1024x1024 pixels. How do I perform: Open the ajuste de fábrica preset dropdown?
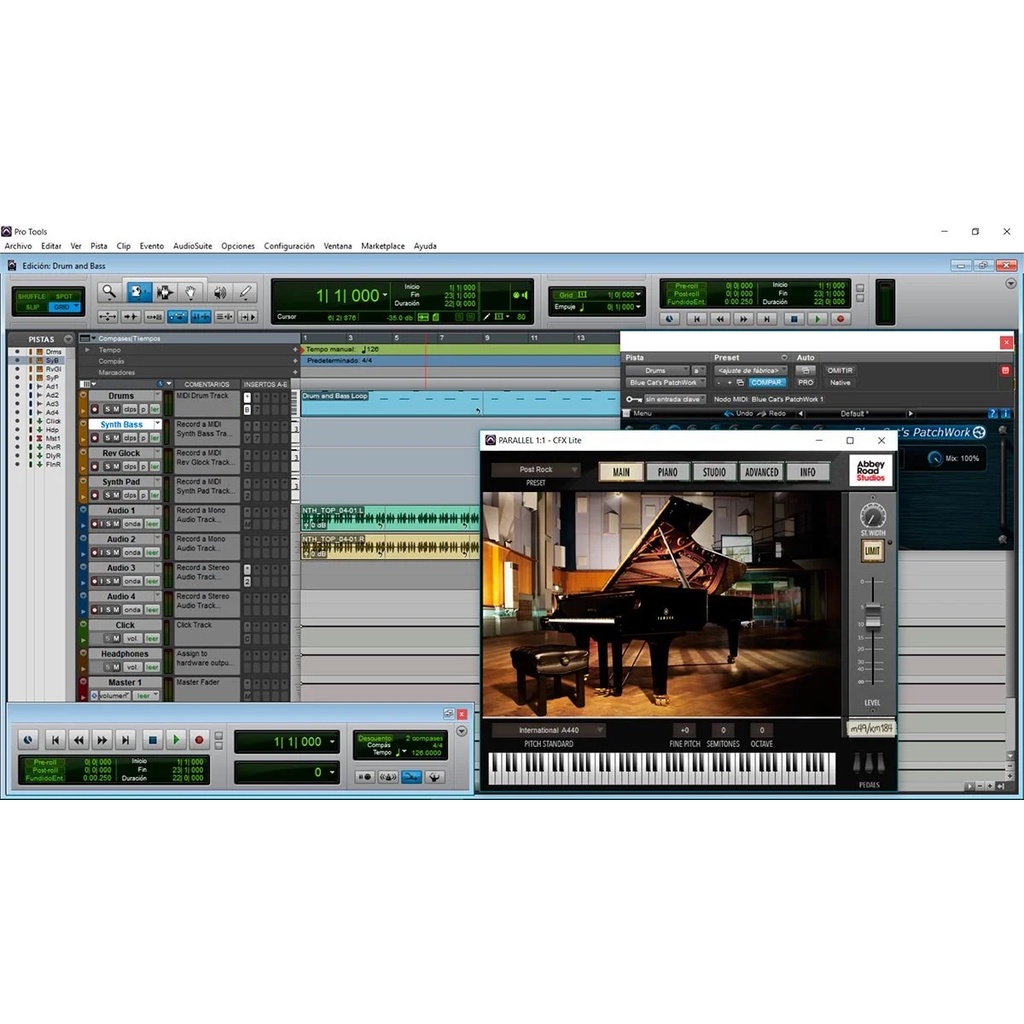click(750, 370)
